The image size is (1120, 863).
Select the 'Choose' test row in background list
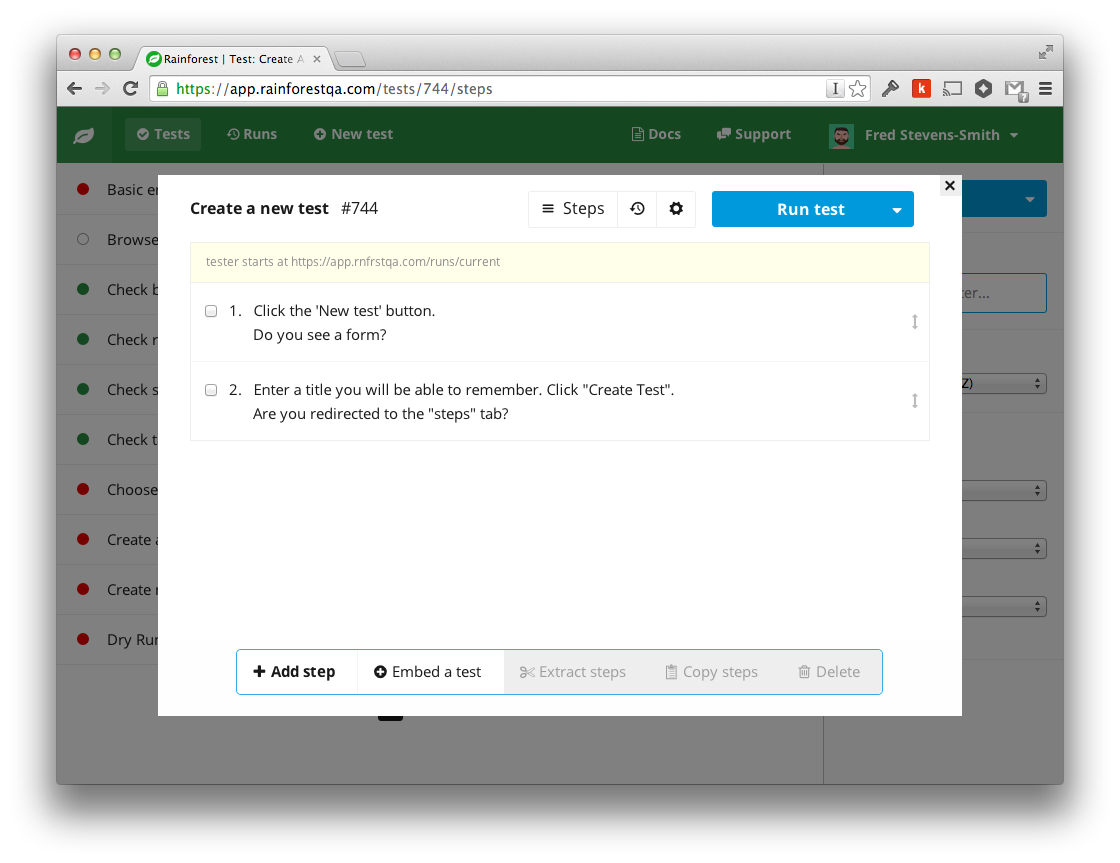click(107, 490)
